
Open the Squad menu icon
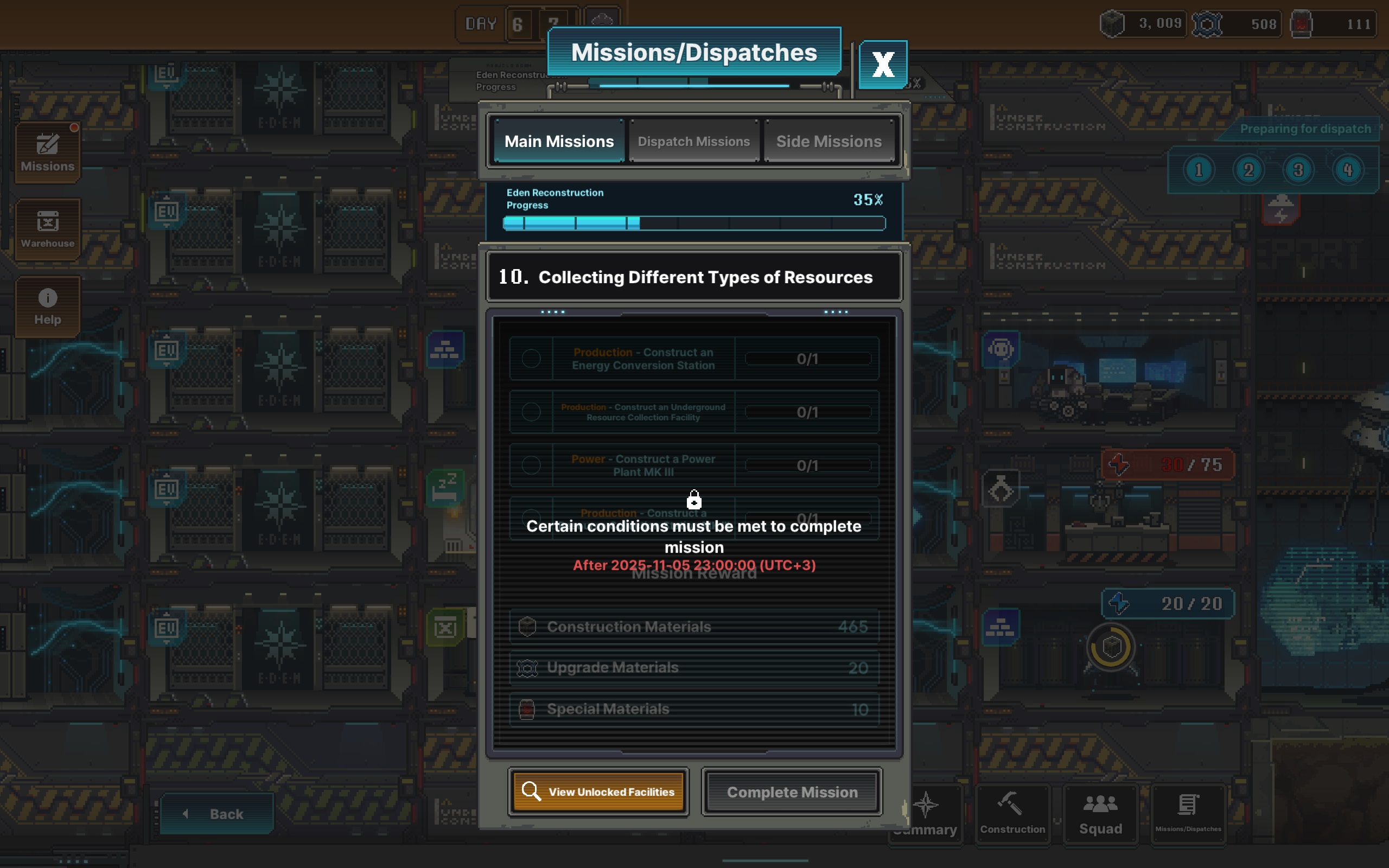(1100, 813)
